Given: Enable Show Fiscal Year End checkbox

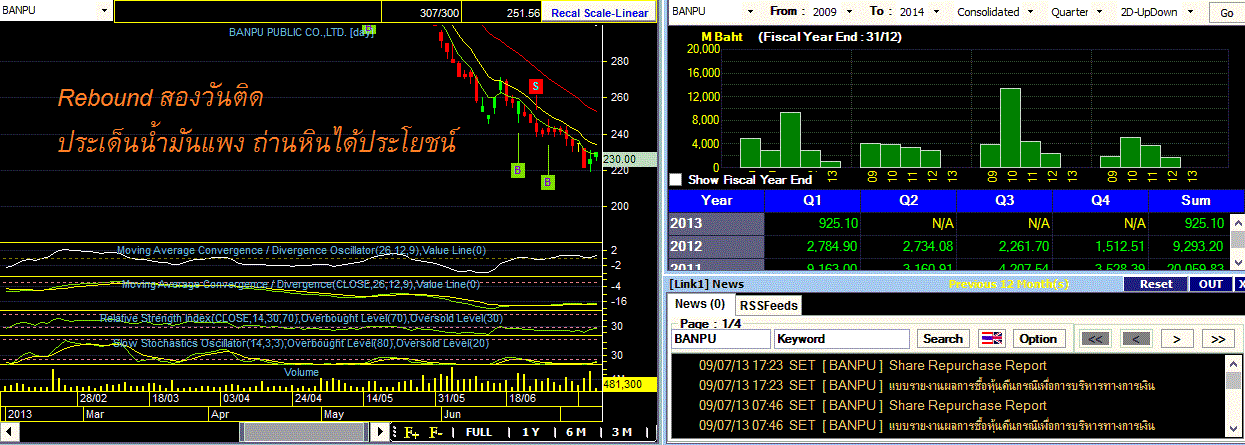Looking at the screenshot, I should 675,180.
